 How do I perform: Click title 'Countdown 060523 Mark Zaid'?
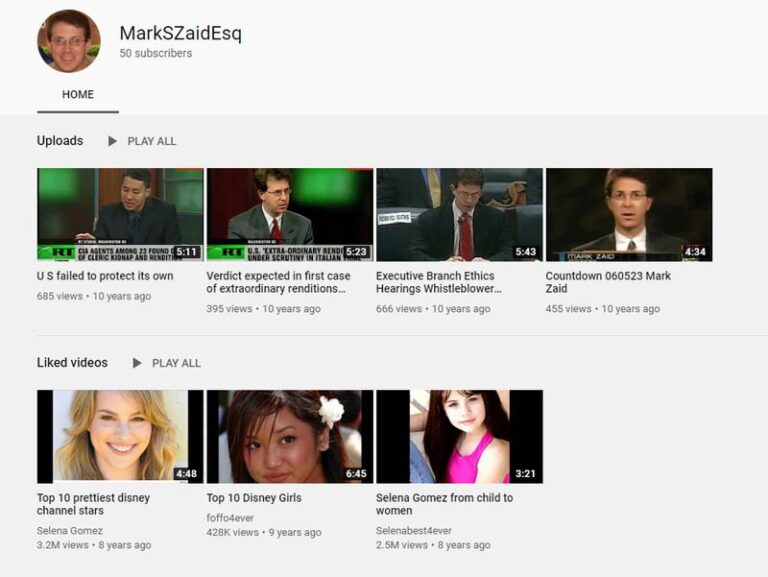coord(608,282)
